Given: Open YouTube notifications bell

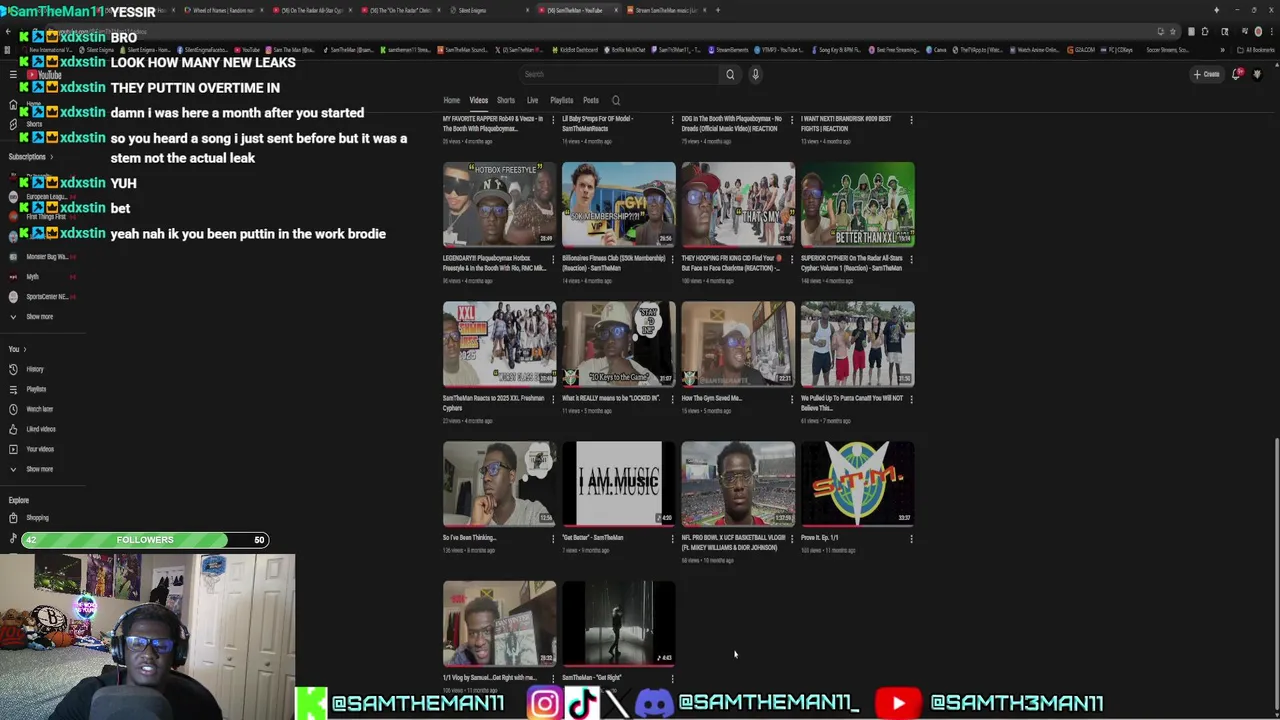Looking at the screenshot, I should click(1236, 74).
